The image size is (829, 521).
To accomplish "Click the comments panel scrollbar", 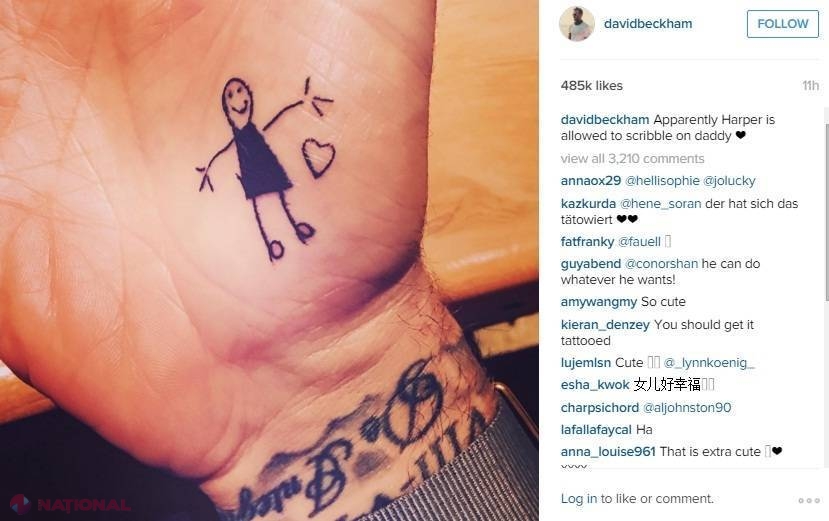I will pyautogui.click(x=826, y=212).
